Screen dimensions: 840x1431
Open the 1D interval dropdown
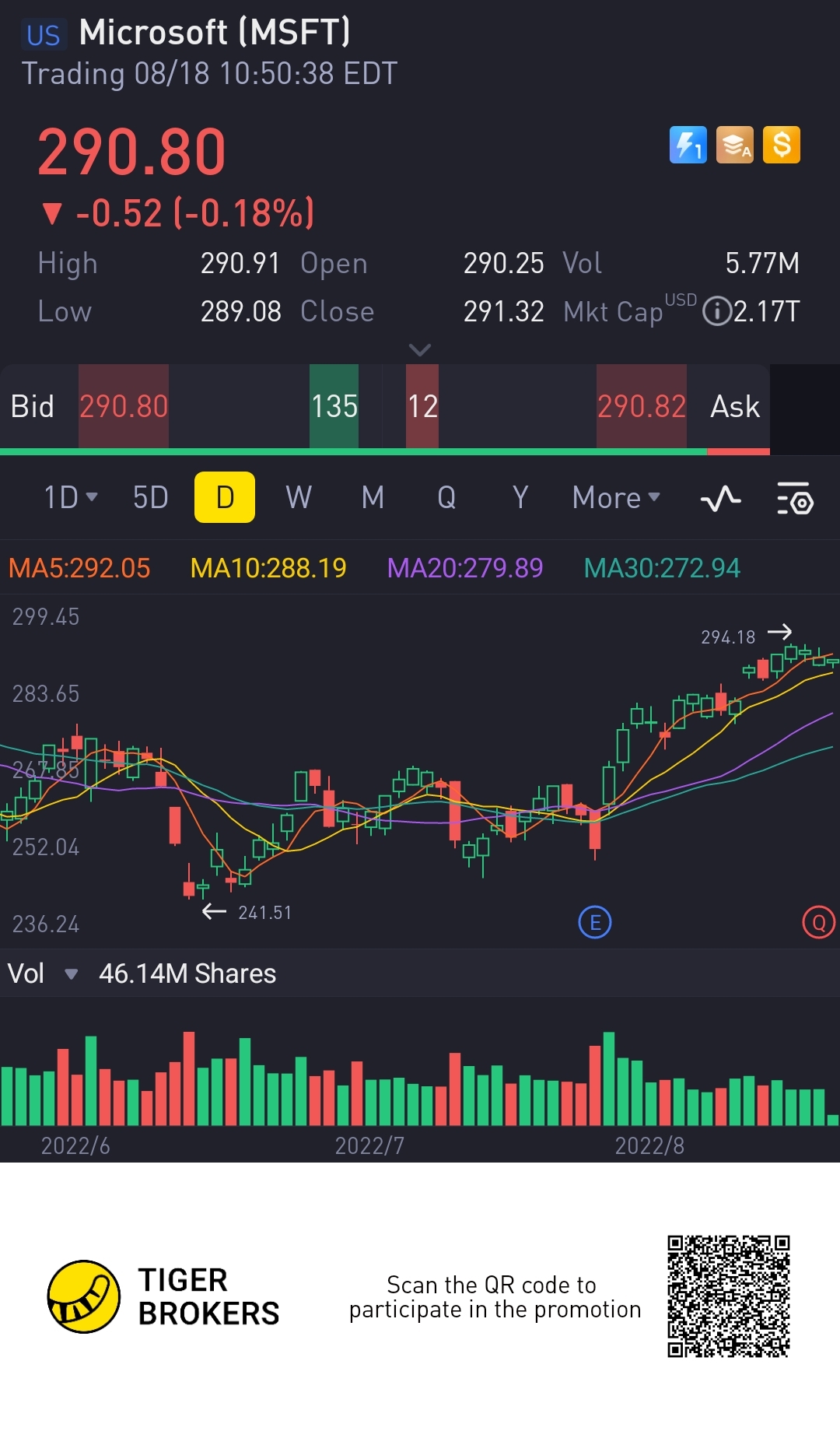coord(71,497)
